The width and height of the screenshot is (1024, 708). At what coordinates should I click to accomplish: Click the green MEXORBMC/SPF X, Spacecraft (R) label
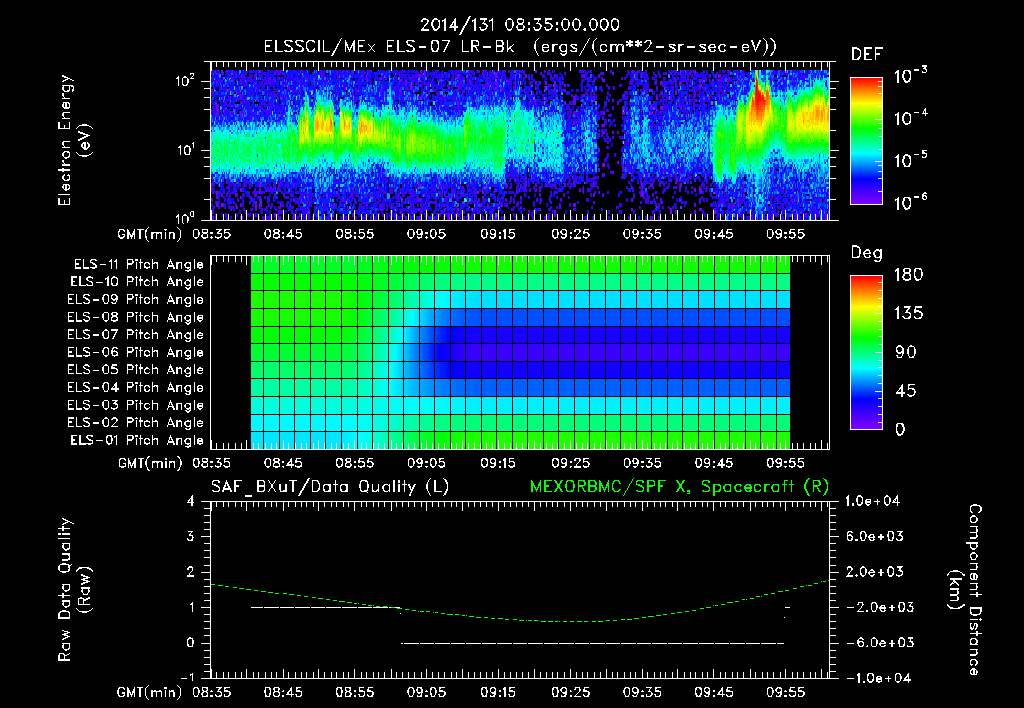679,487
